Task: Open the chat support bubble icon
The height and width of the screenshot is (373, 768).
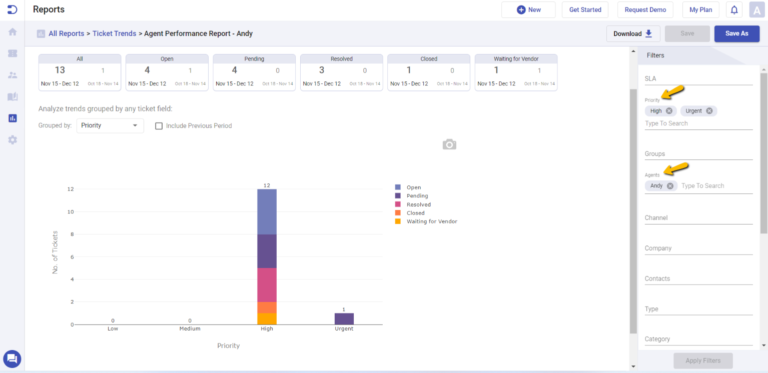Action: 12,359
